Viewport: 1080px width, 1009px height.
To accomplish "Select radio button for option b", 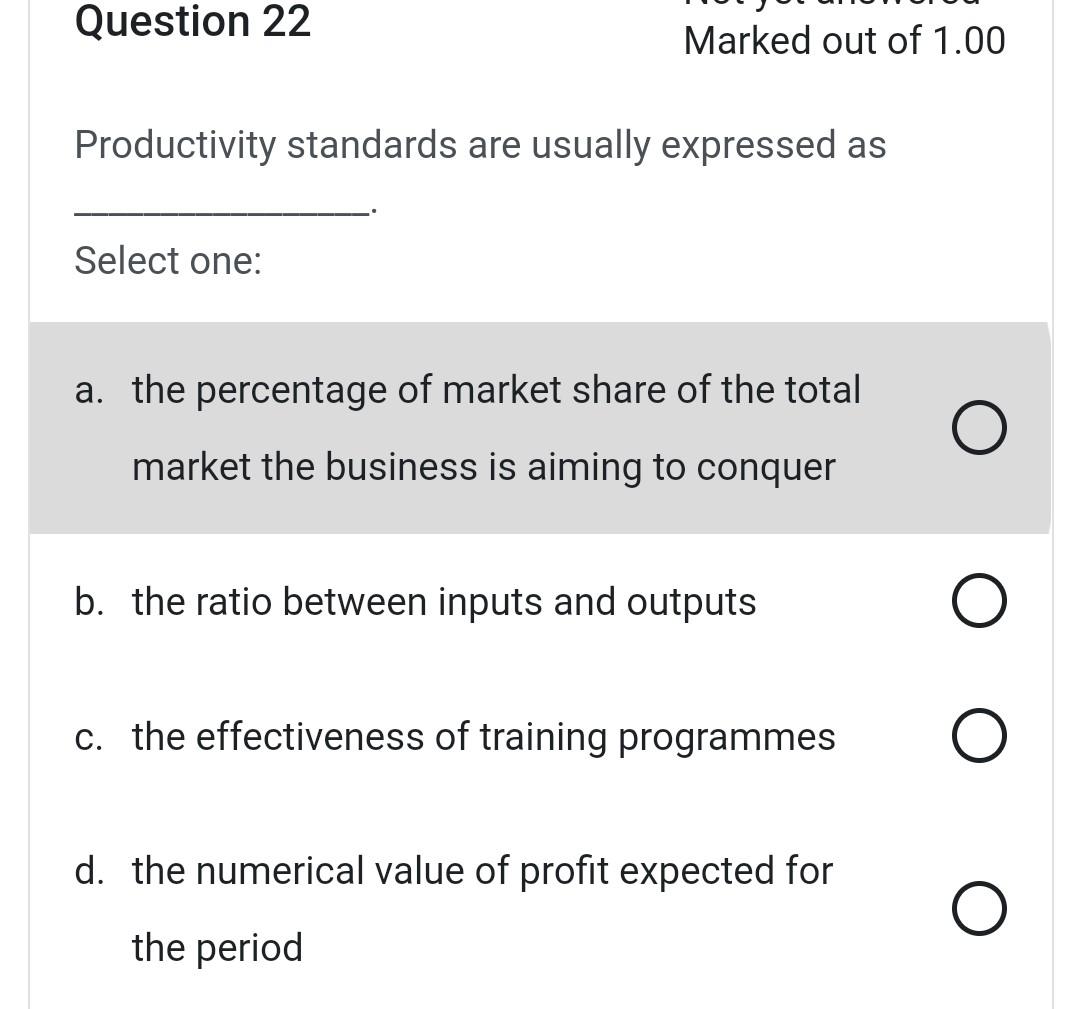I will point(979,600).
